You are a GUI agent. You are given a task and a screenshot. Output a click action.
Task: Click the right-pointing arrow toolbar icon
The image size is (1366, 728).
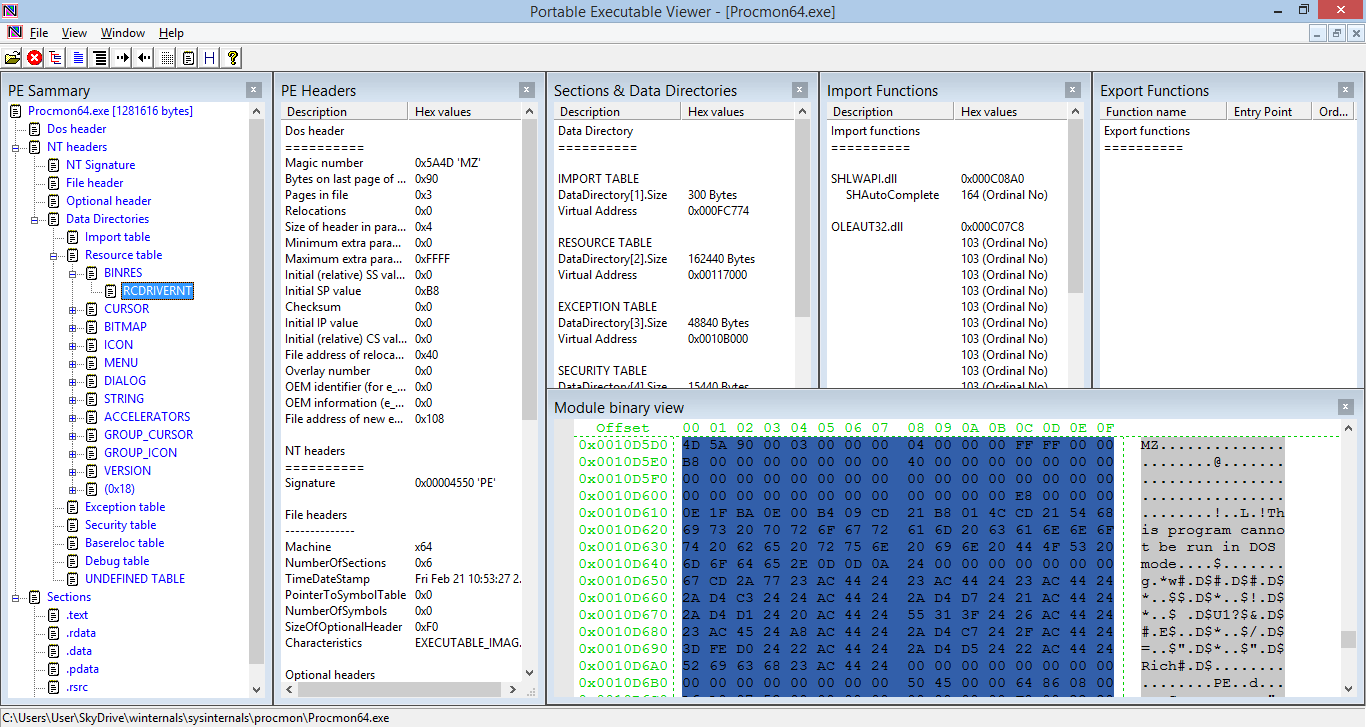point(122,58)
